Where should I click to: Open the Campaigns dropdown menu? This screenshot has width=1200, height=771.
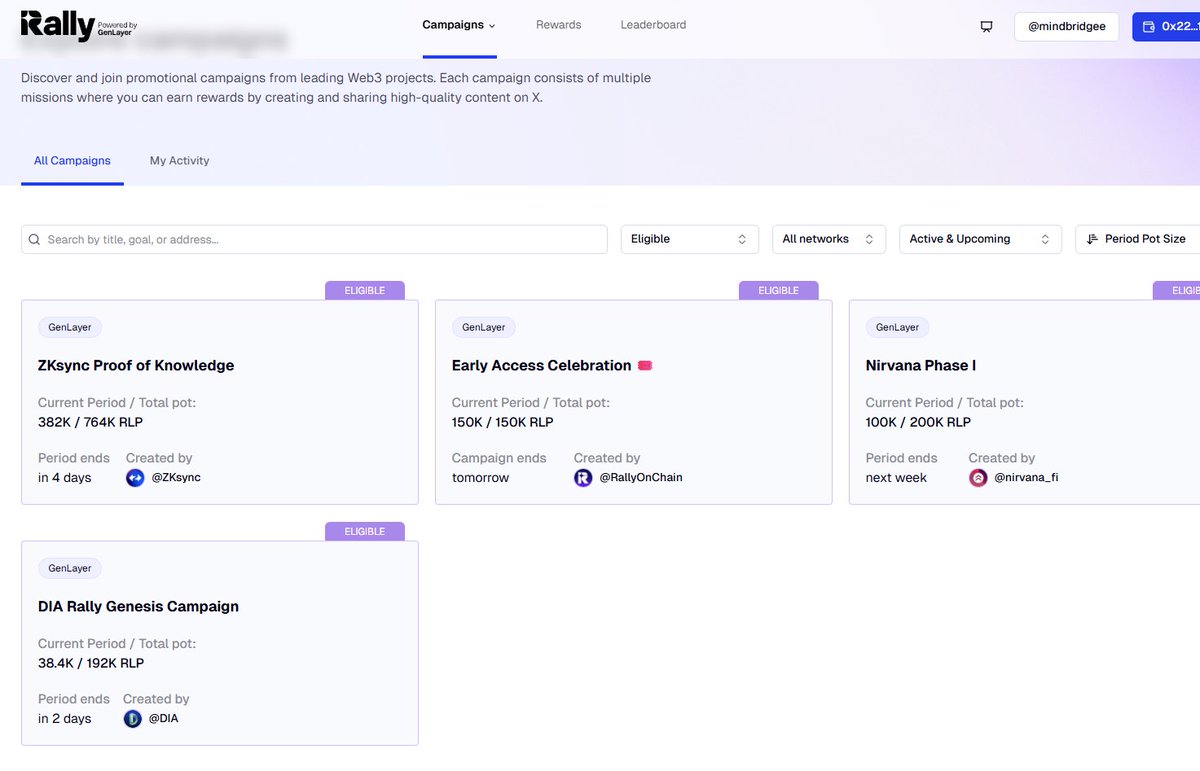pyautogui.click(x=459, y=25)
